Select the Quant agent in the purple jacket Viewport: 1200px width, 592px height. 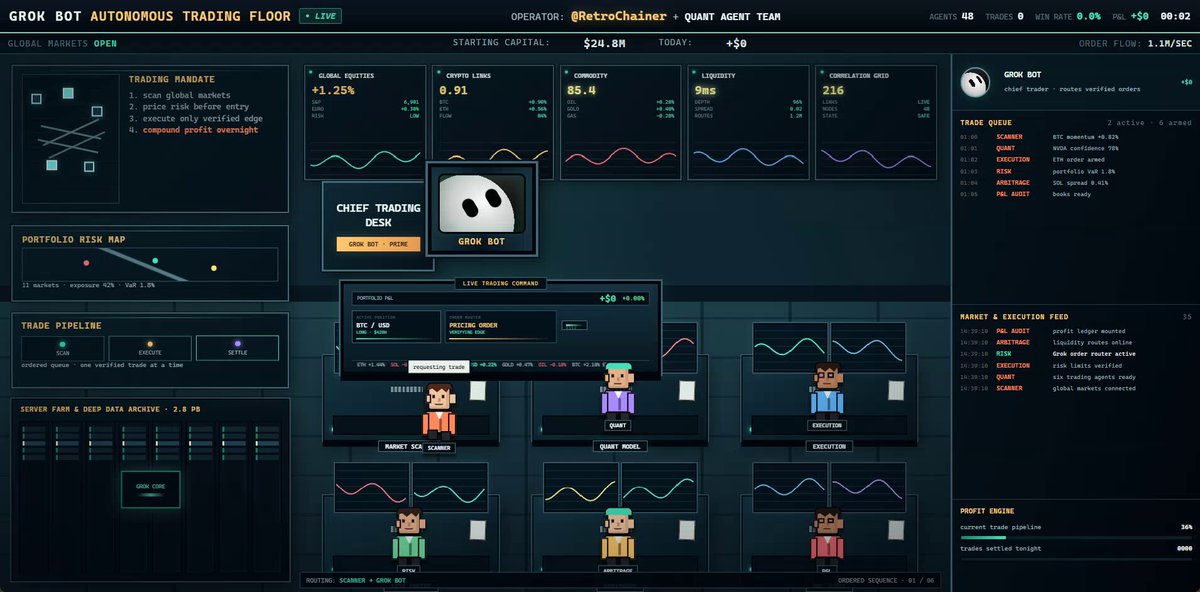click(x=618, y=390)
